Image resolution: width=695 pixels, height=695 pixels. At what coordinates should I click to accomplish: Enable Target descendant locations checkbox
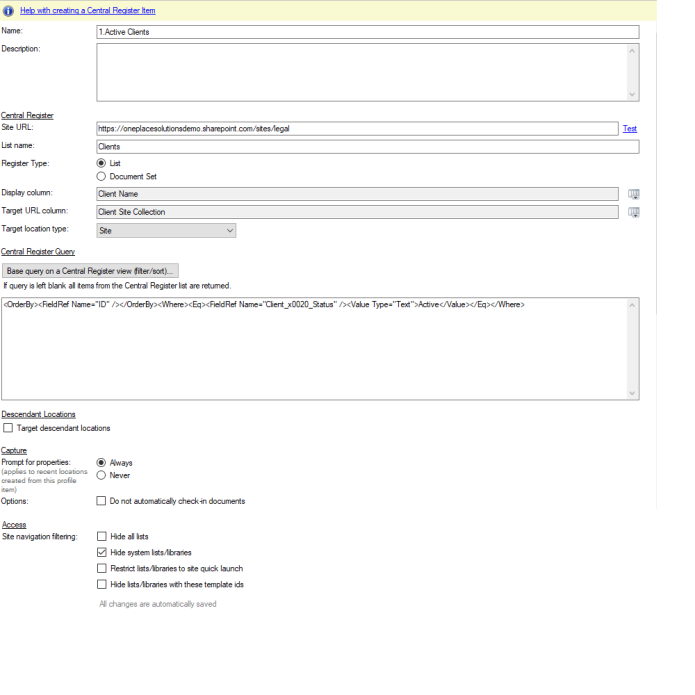point(9,428)
